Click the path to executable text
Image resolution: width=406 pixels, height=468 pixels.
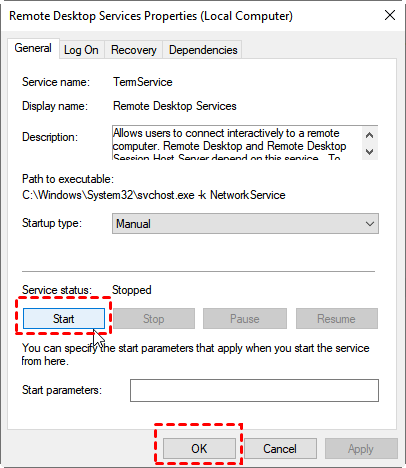[154, 195]
